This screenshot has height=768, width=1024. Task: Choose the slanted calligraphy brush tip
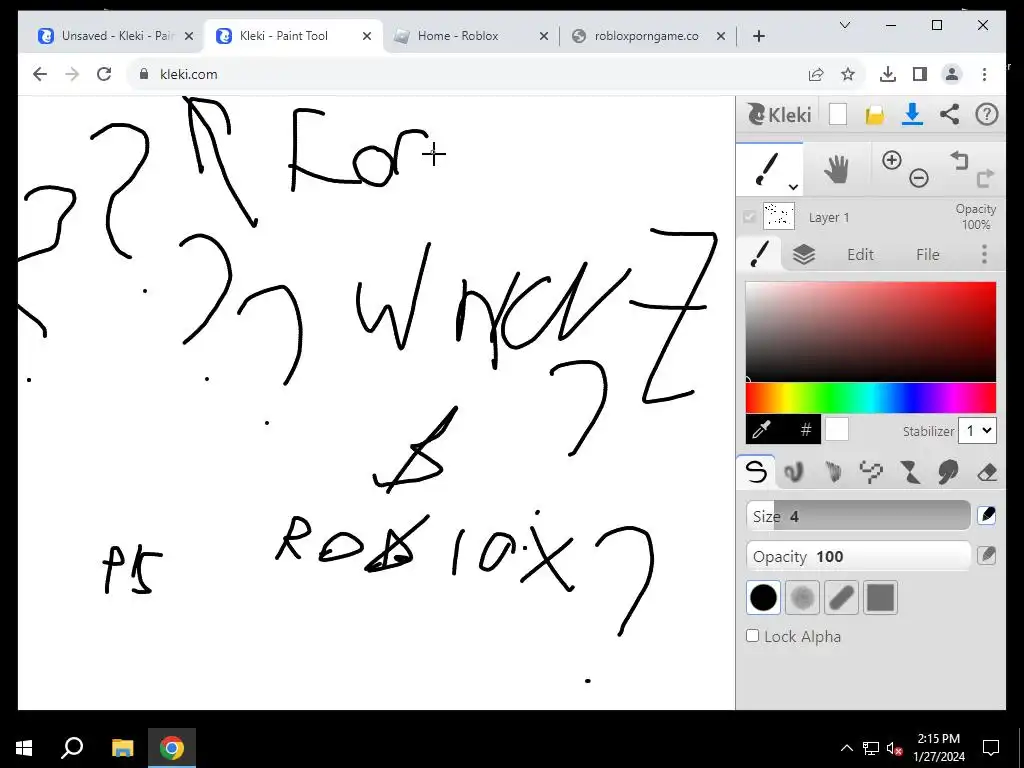pos(841,598)
